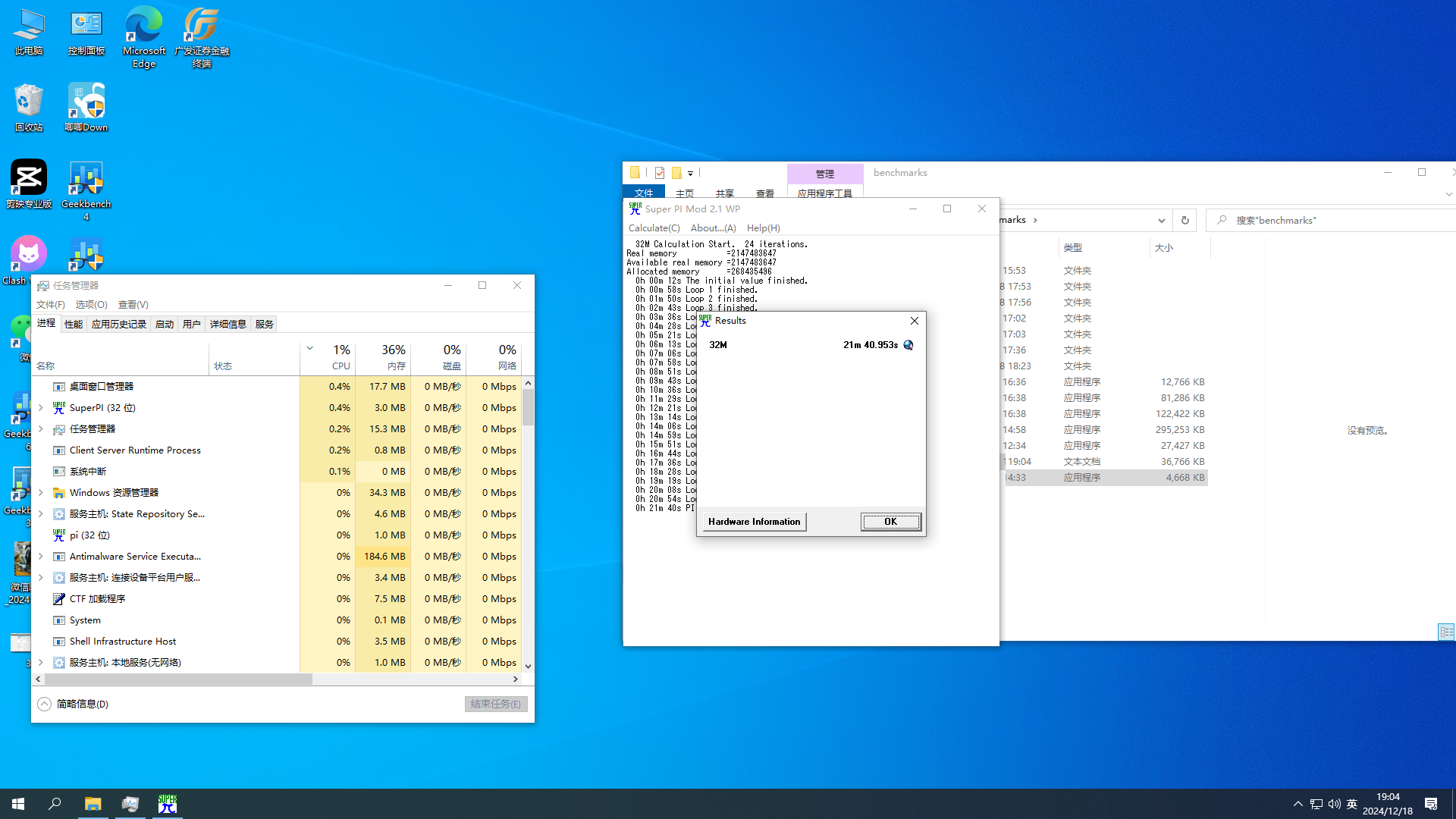The height and width of the screenshot is (819, 1456).
Task: Open Task Manager 文件(F) menu
Action: 51,304
